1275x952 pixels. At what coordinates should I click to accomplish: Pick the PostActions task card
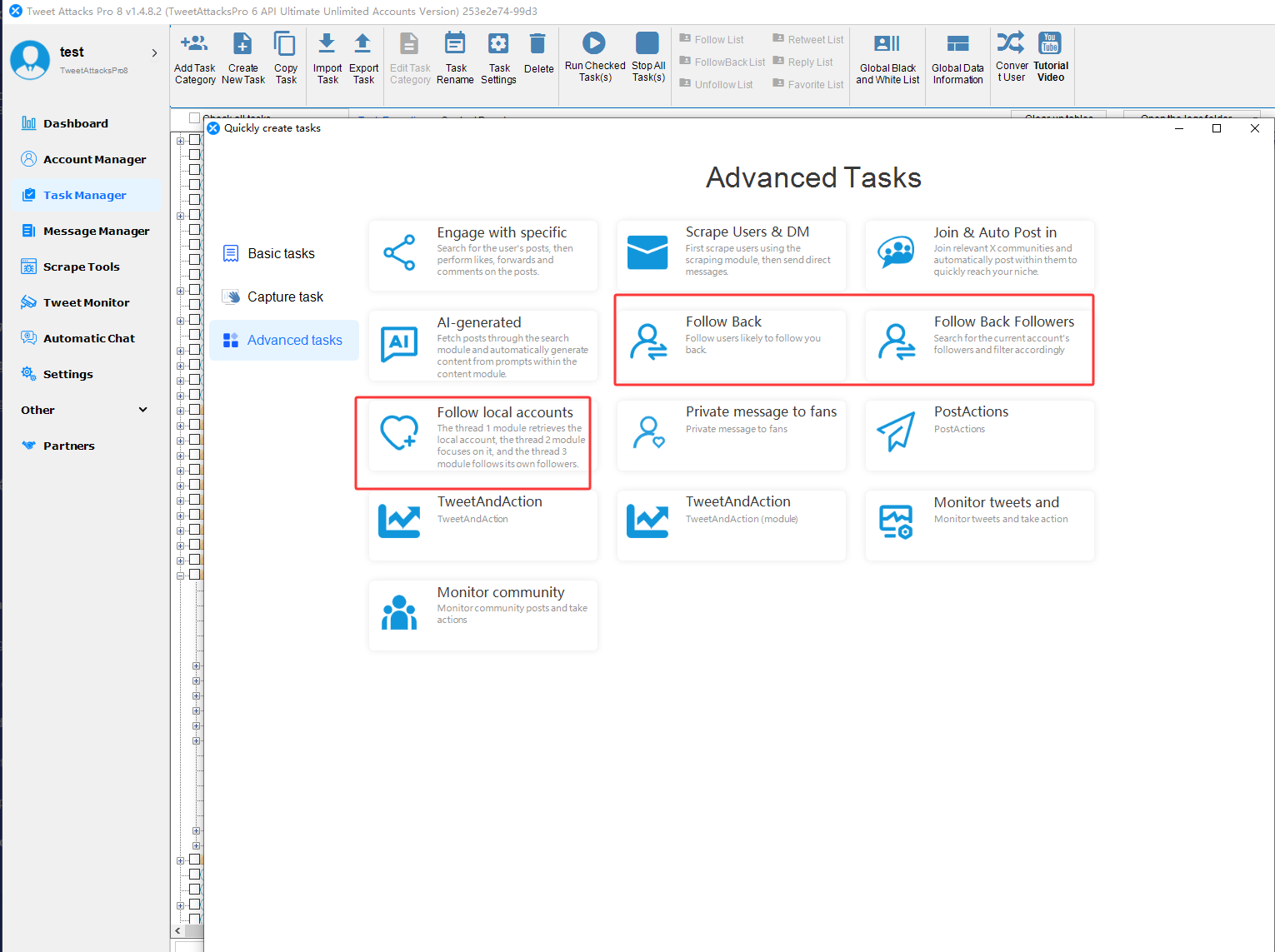pos(979,436)
